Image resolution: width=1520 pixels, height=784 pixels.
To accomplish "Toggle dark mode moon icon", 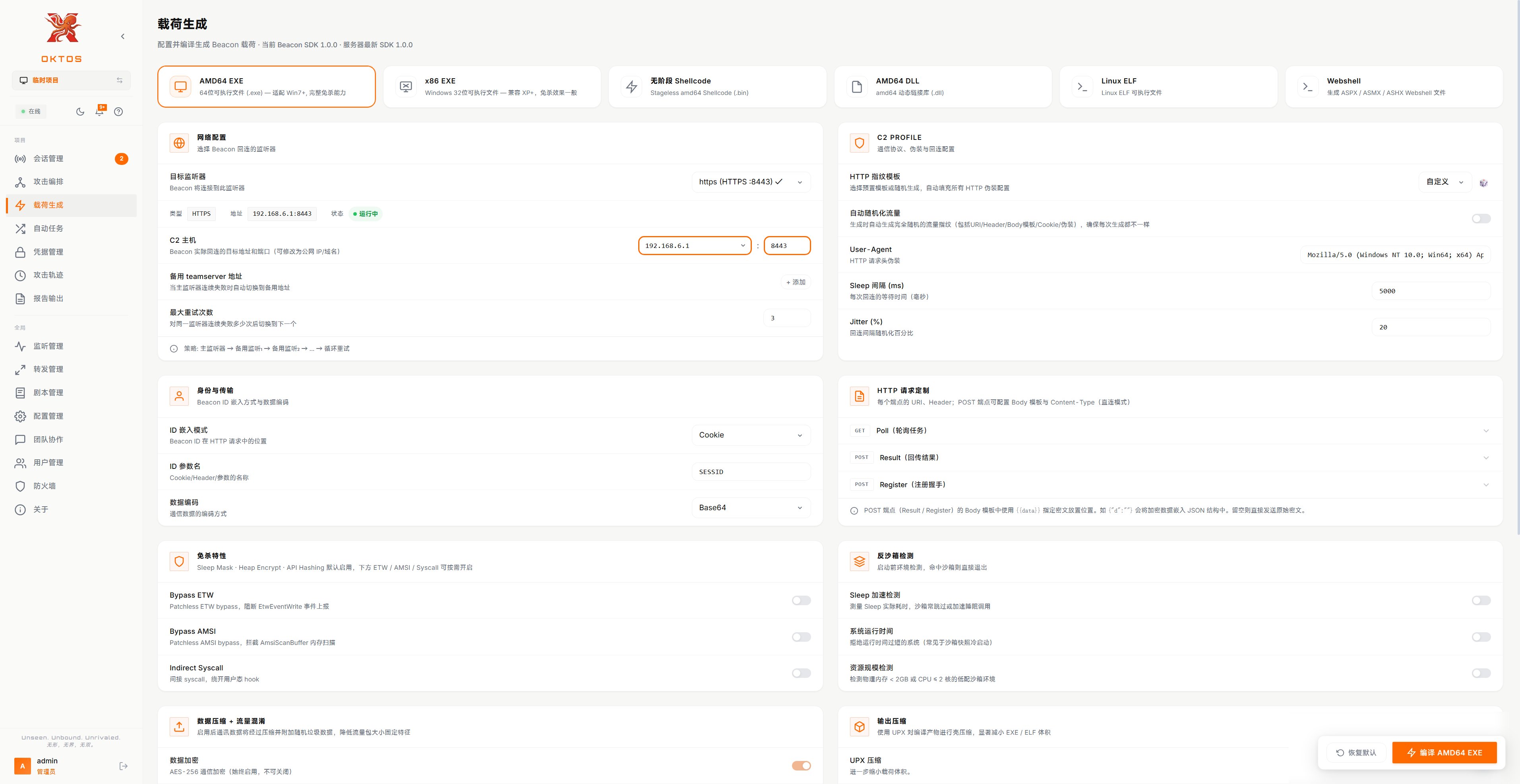I will pos(80,112).
